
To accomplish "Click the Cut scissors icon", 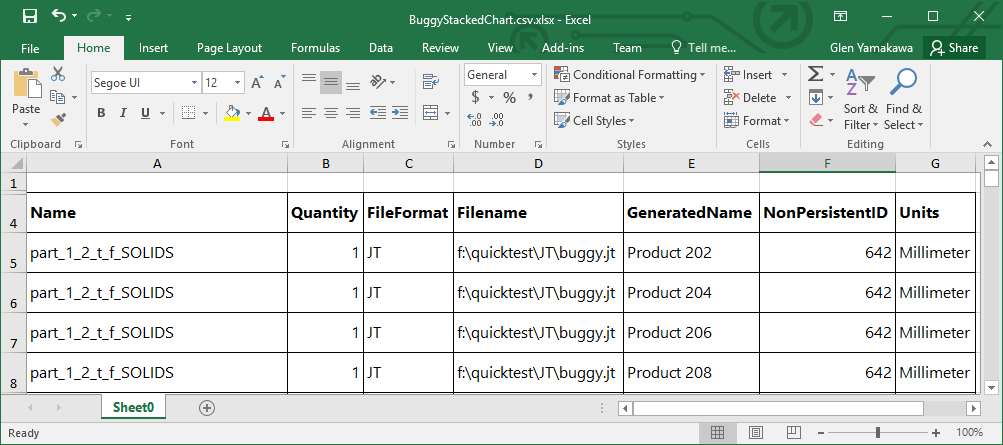I will pyautogui.click(x=58, y=74).
